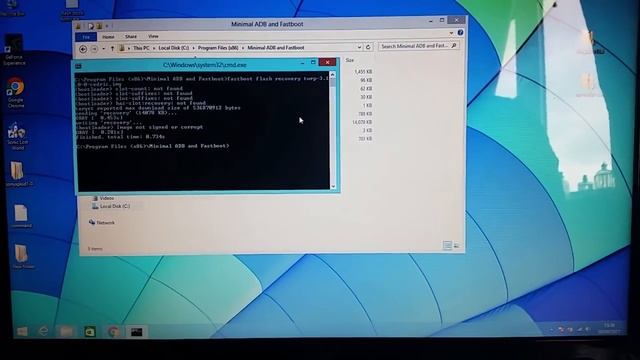Image resolution: width=640 pixels, height=360 pixels.
Task: Go back in File Explorer
Action: click(83, 49)
